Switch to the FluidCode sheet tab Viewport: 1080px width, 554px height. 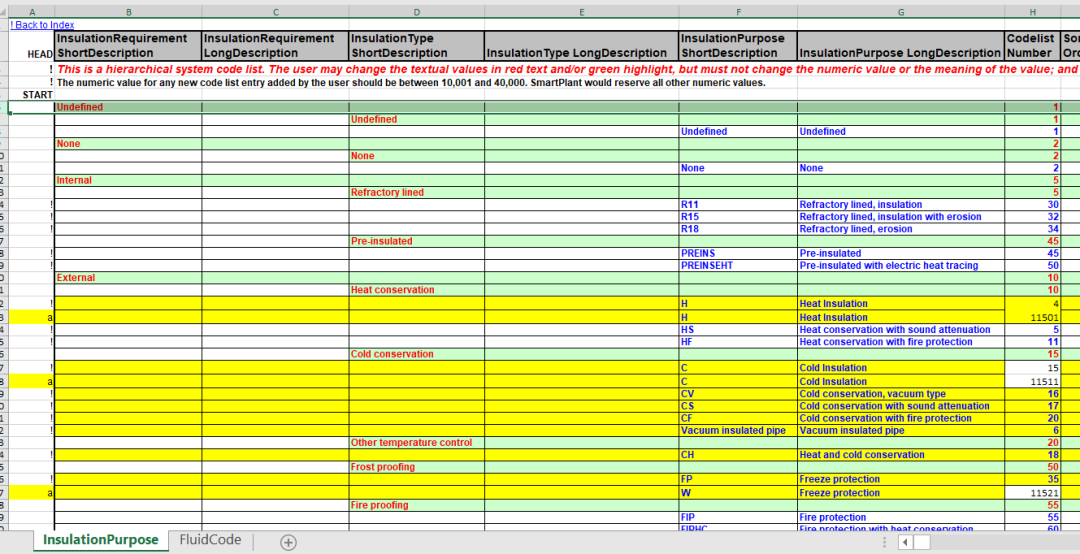click(x=209, y=540)
